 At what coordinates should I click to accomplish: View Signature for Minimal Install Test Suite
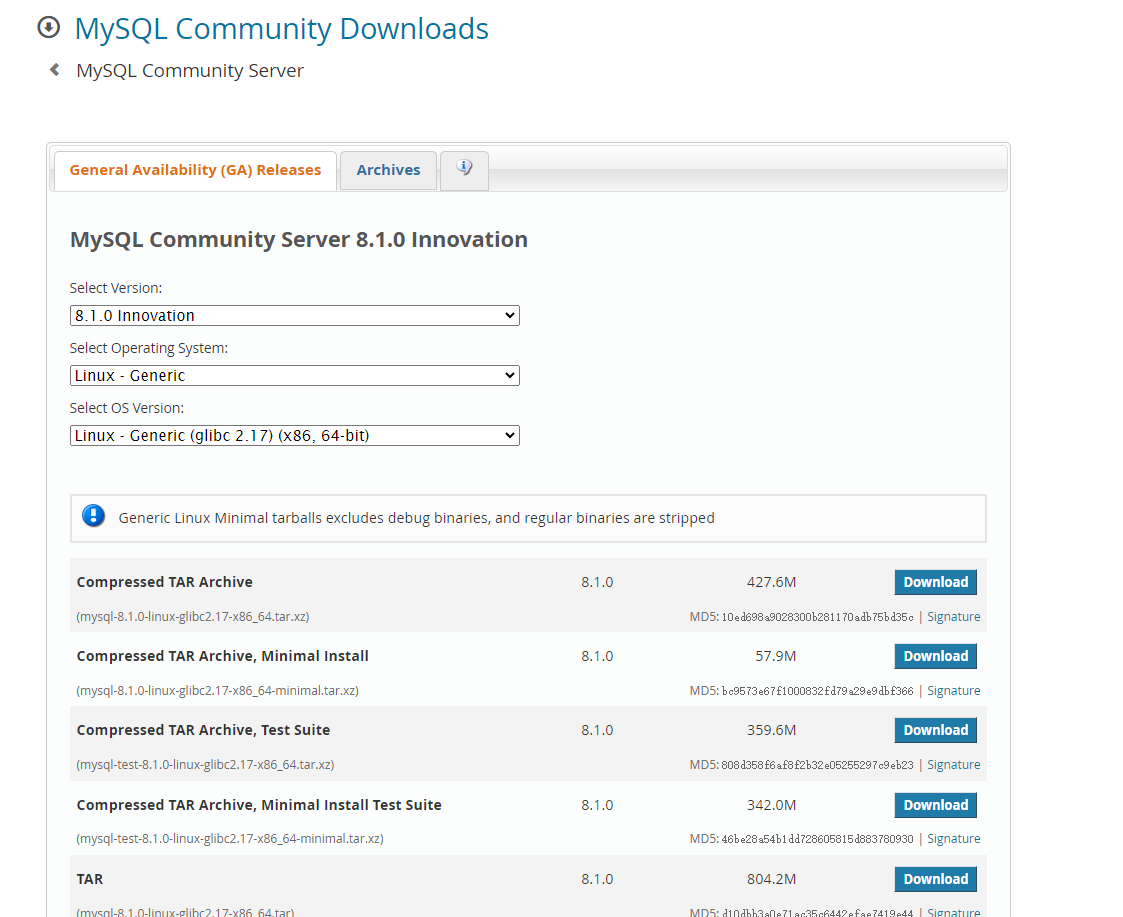[x=953, y=839]
